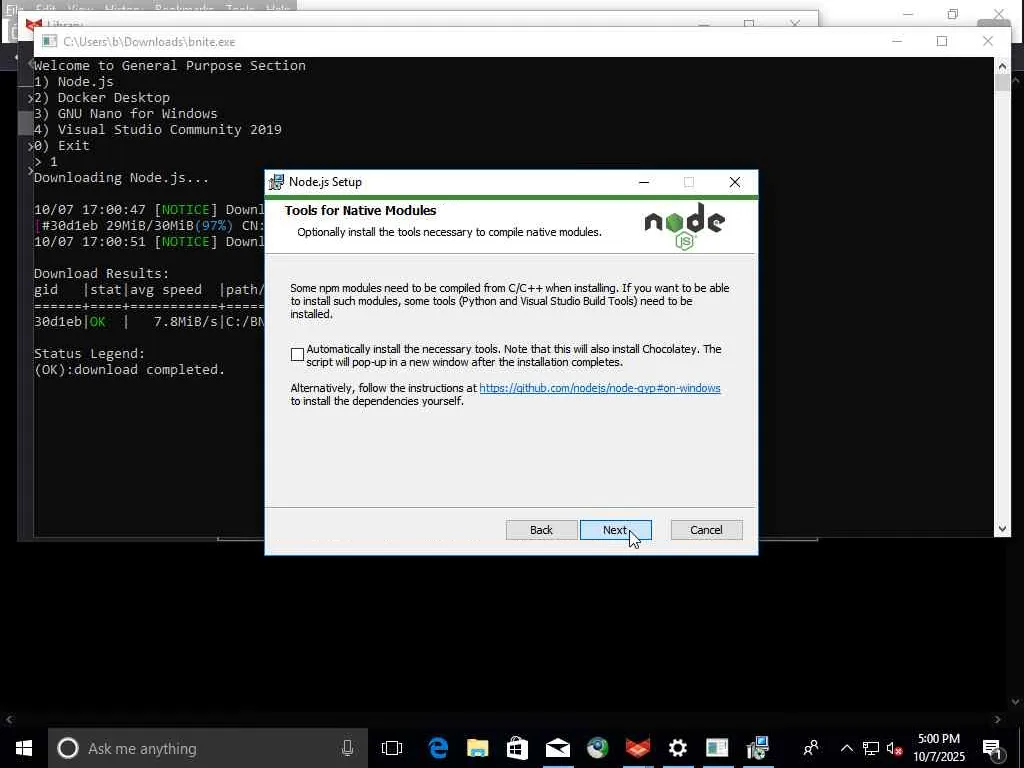The width and height of the screenshot is (1024, 768).
Task: Click the Node.js Setup title bar installer icon
Action: tap(277, 182)
